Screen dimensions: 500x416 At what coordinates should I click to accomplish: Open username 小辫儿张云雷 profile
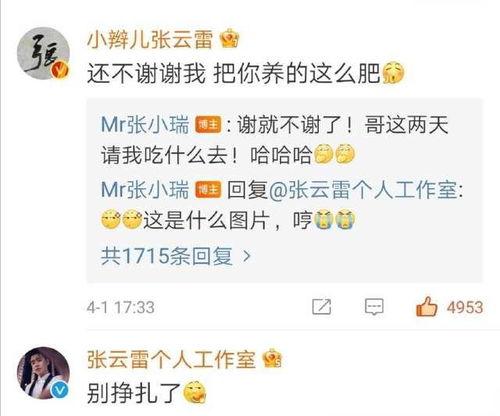150,39
